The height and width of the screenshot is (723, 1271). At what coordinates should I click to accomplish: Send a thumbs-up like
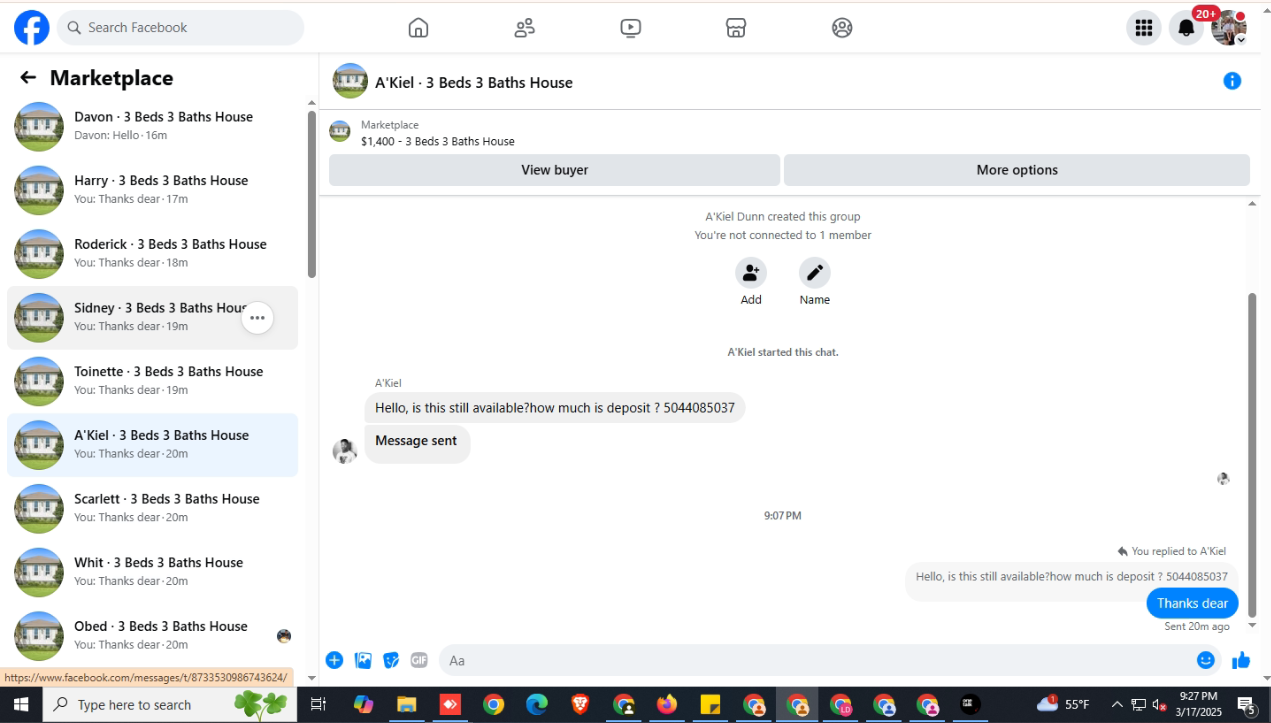1241,660
